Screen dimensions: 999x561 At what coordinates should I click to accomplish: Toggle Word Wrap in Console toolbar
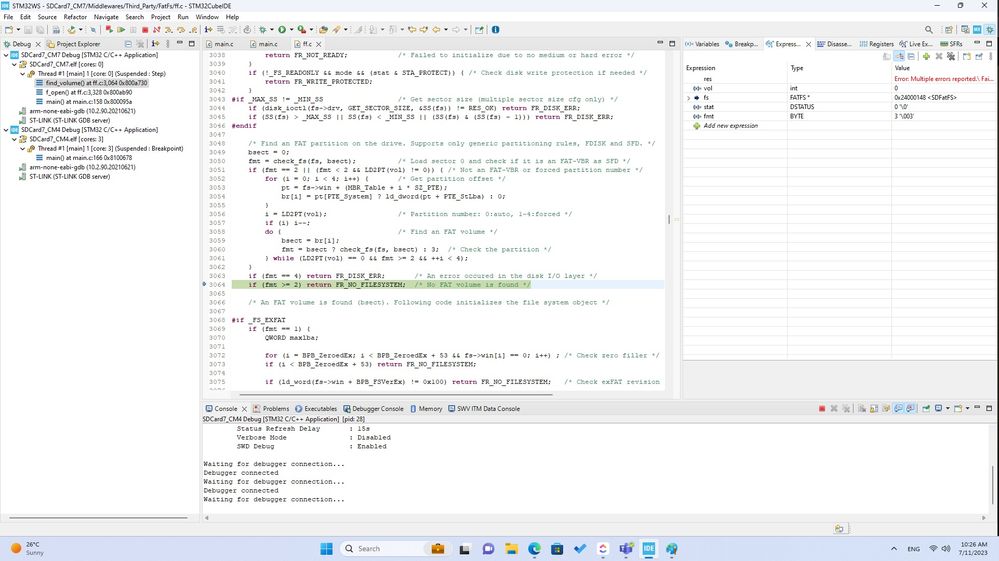[886, 408]
